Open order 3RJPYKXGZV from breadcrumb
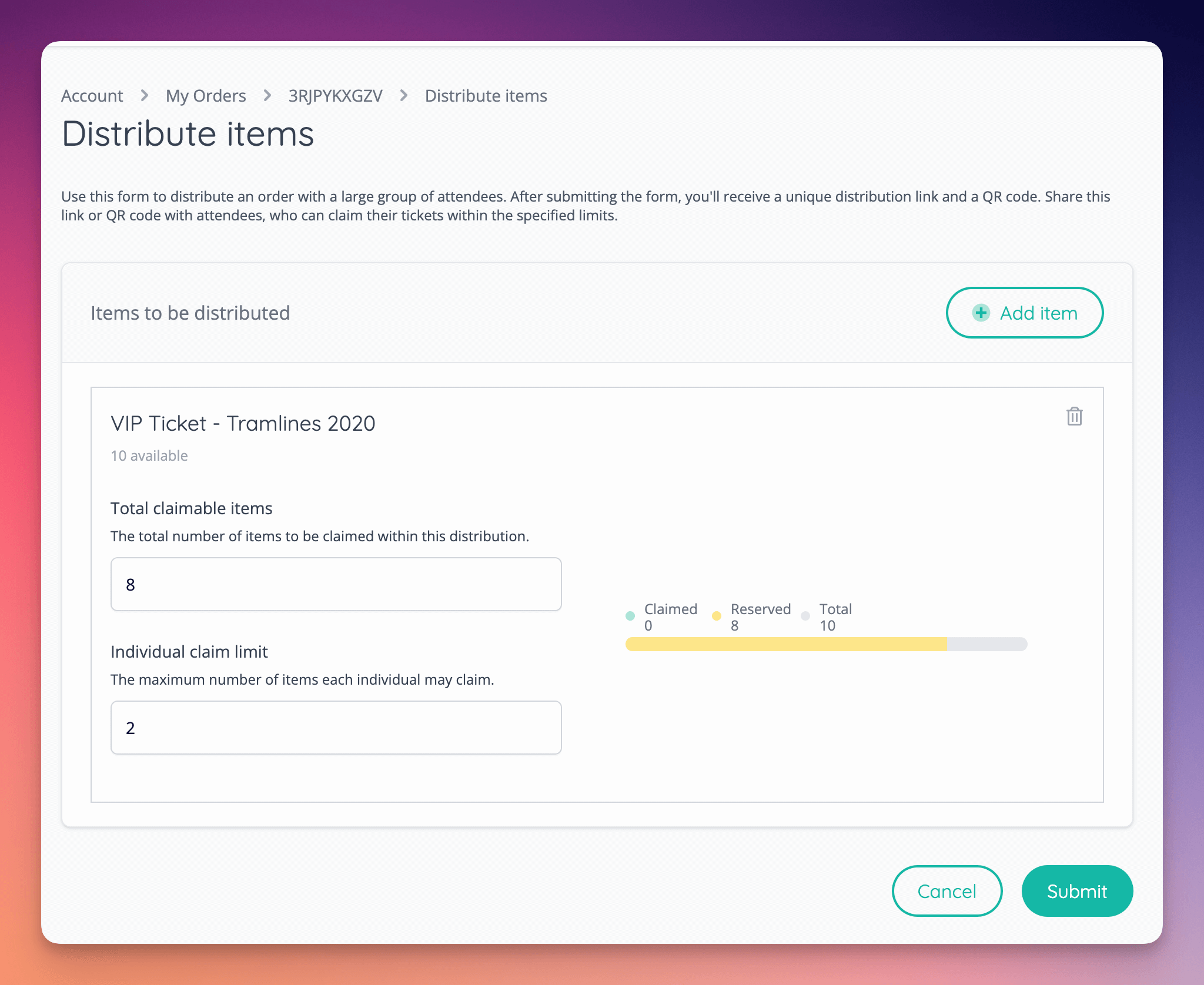The height and width of the screenshot is (985, 1204). 335,95
